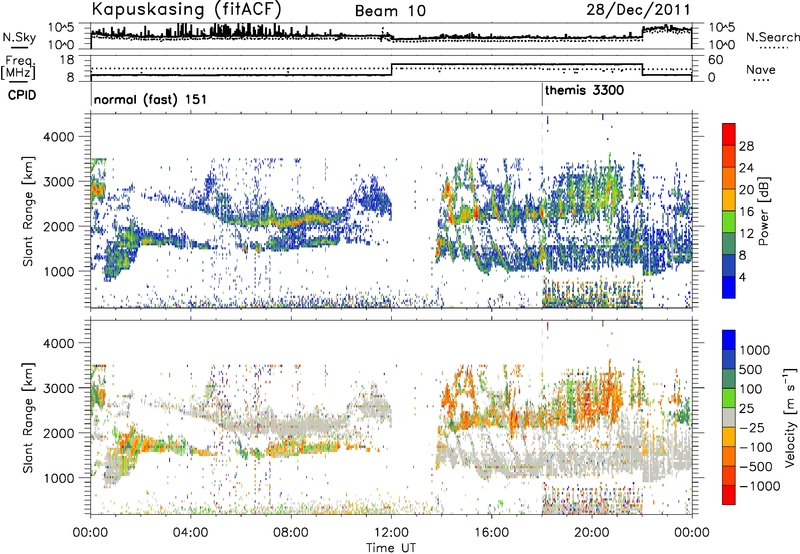800x554 pixels.
Task: Click the '20:00' time axis tick label
Action: pyautogui.click(x=591, y=533)
